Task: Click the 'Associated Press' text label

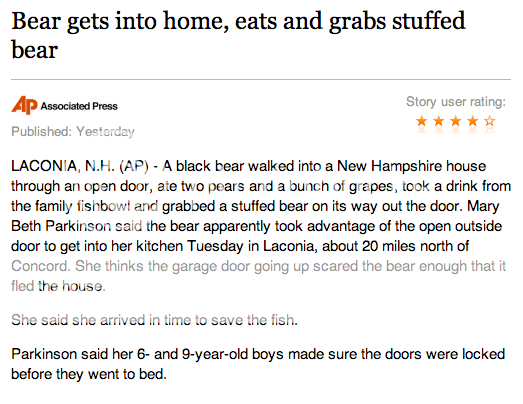Action: 79,106
